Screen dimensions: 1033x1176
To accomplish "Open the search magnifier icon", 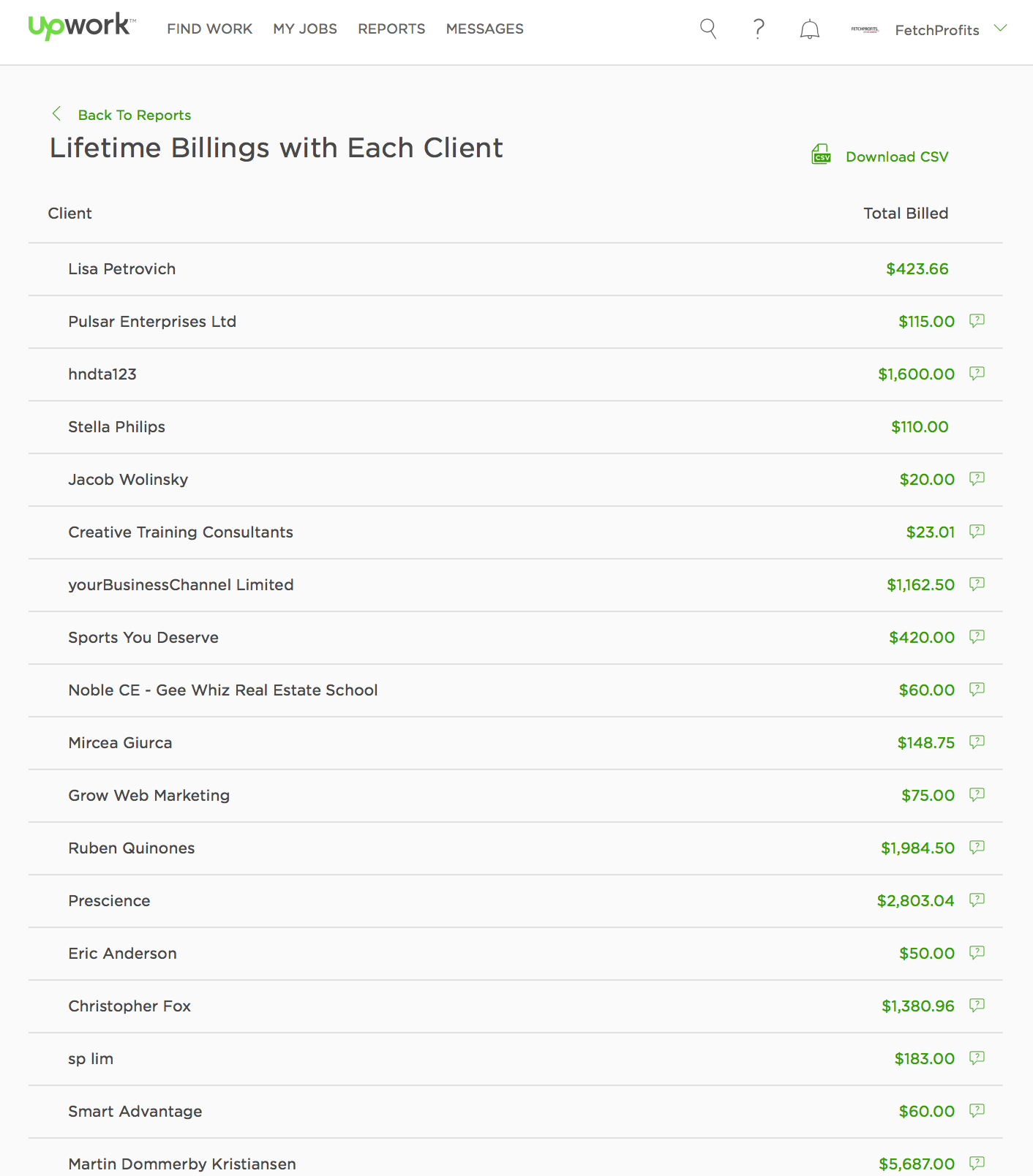I will [x=708, y=29].
